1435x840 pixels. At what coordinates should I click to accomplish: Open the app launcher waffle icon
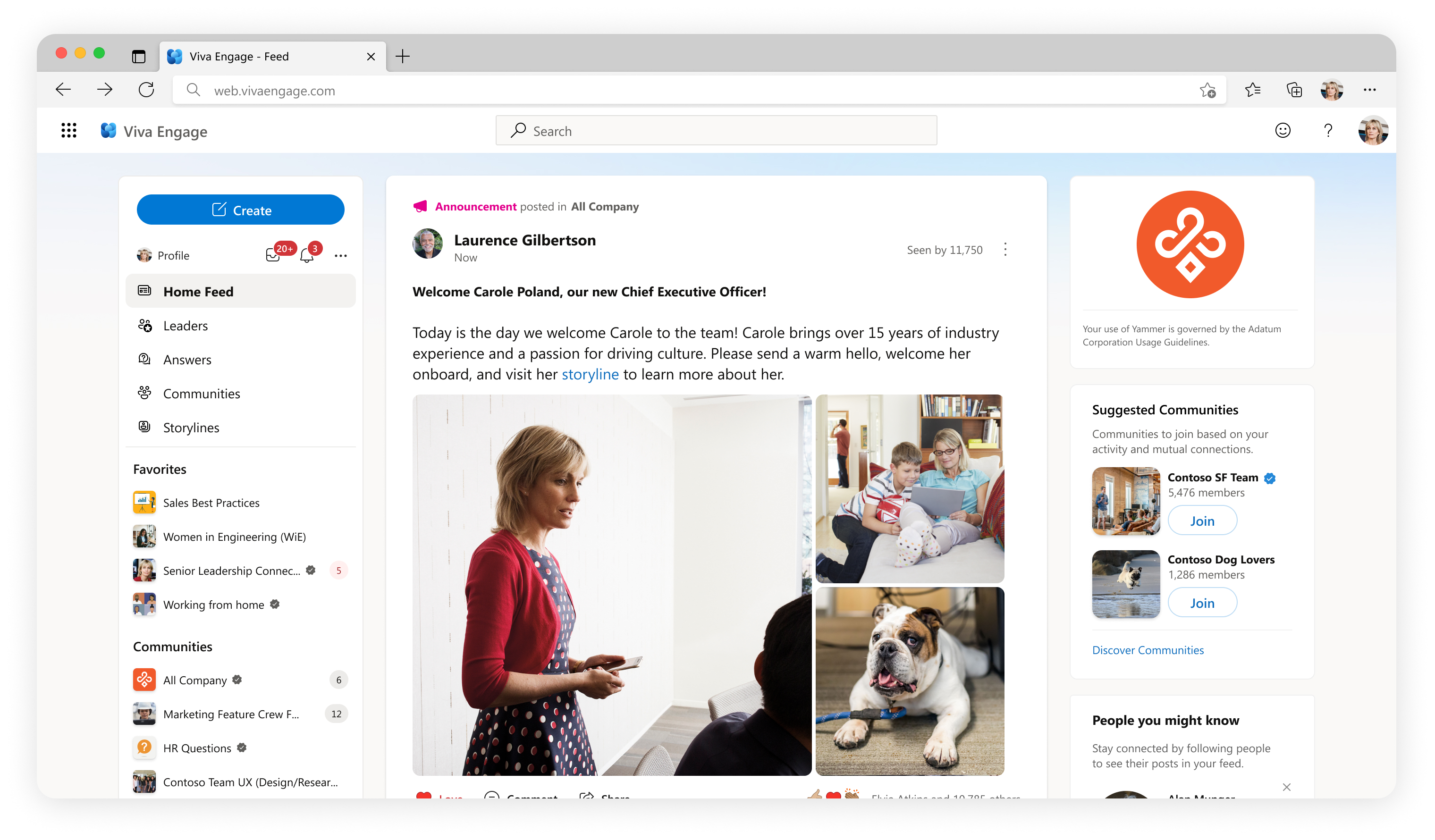69,131
